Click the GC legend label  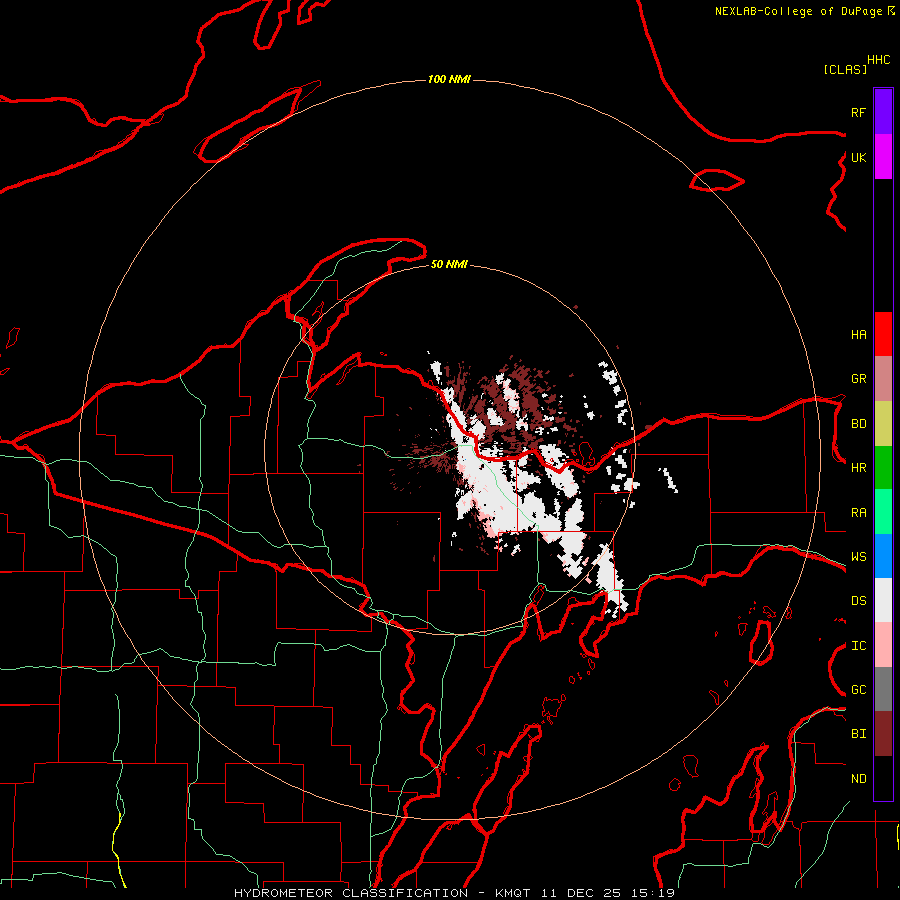coord(858,690)
